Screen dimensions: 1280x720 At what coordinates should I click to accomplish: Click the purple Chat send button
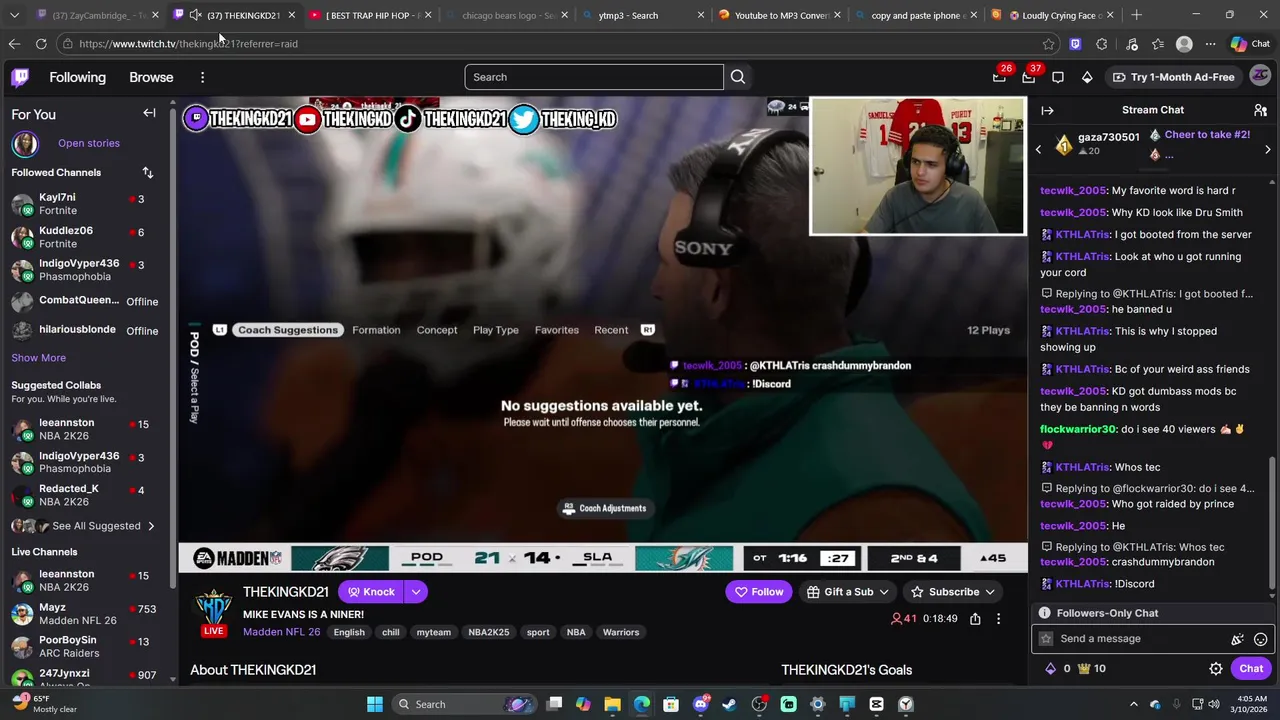1251,669
